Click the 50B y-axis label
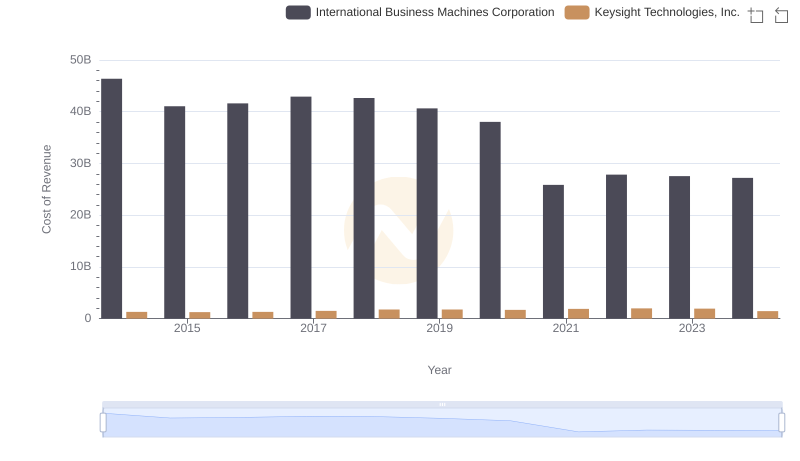Viewport: 800px width, 461px height. [x=81, y=60]
